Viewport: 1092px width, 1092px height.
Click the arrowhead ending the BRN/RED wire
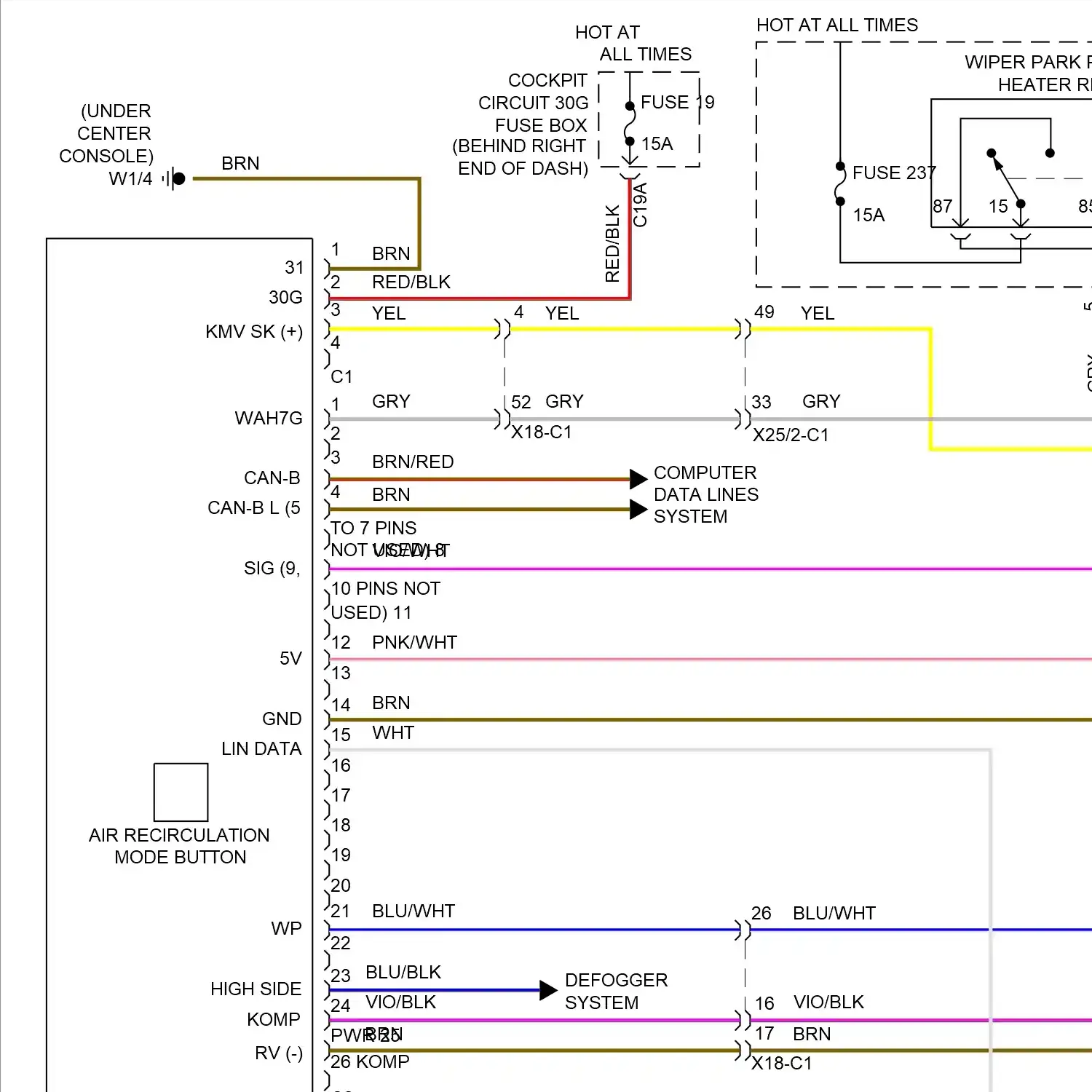(x=638, y=479)
